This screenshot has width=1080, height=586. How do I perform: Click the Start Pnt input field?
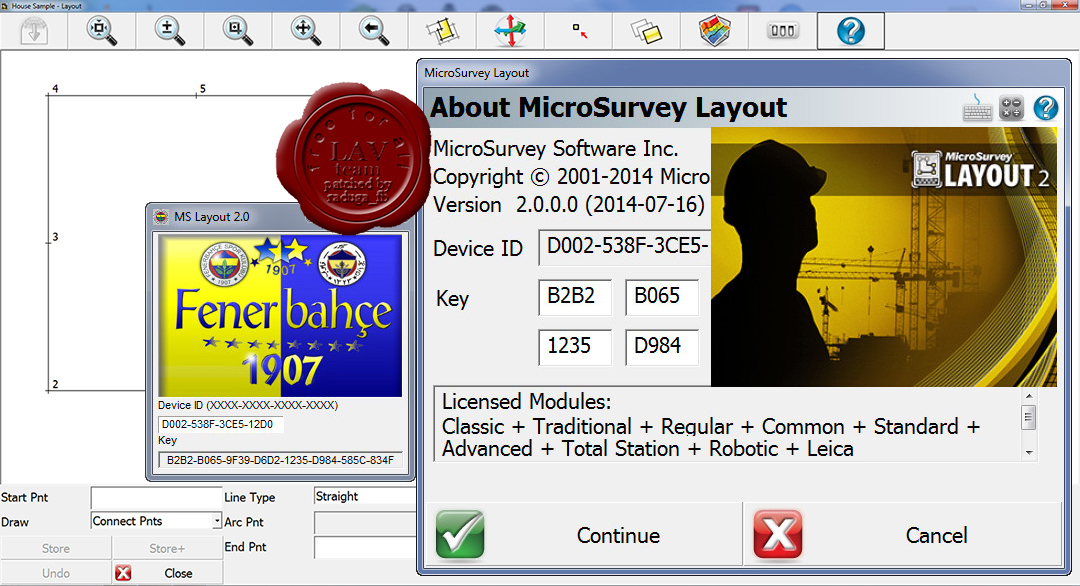[156, 497]
